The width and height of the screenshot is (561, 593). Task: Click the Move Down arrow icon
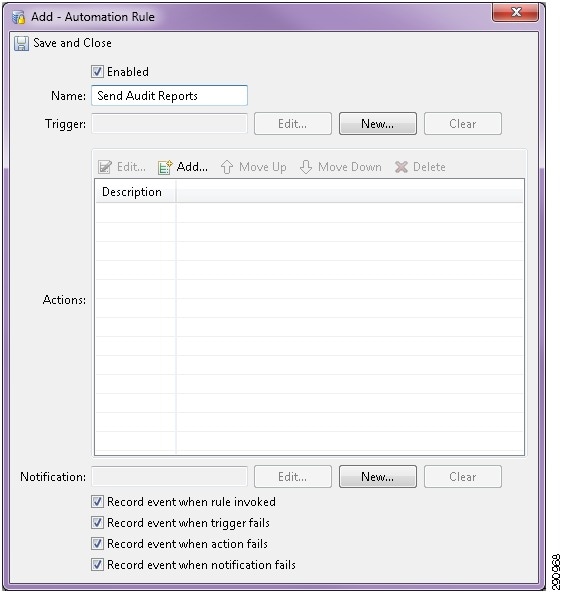click(x=306, y=167)
